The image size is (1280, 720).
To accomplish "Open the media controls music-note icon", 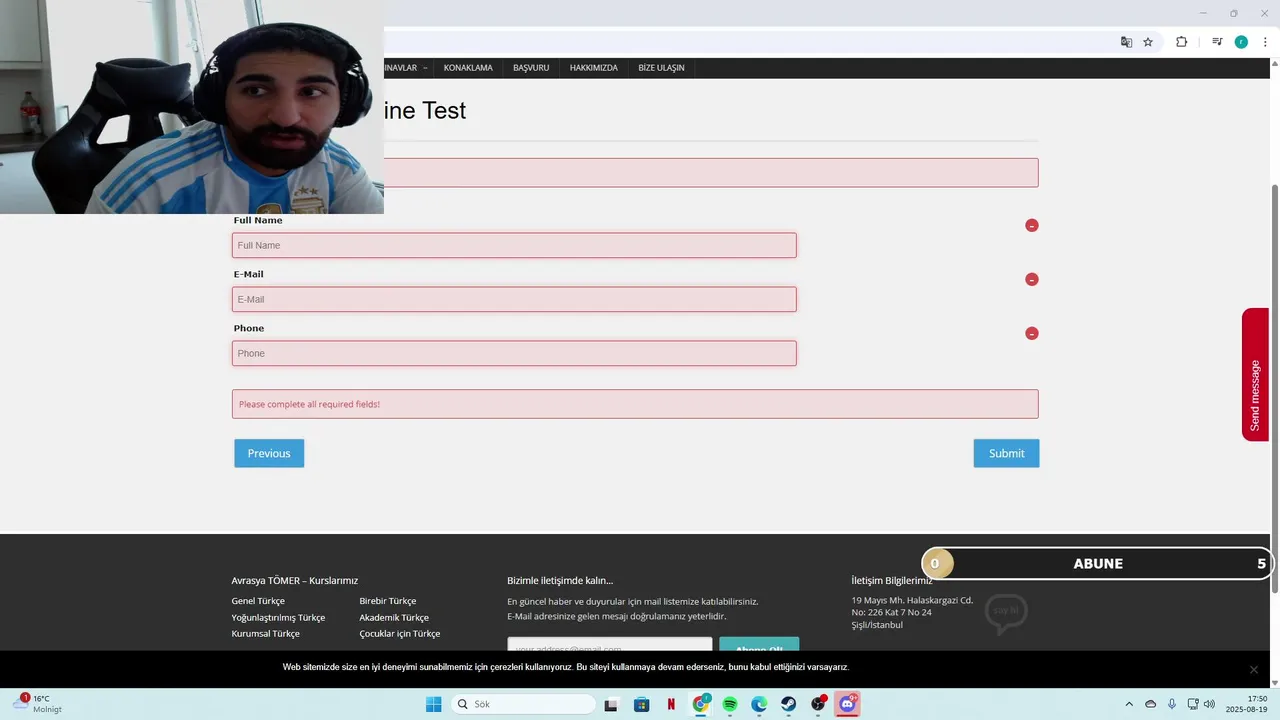I will click(x=1217, y=42).
